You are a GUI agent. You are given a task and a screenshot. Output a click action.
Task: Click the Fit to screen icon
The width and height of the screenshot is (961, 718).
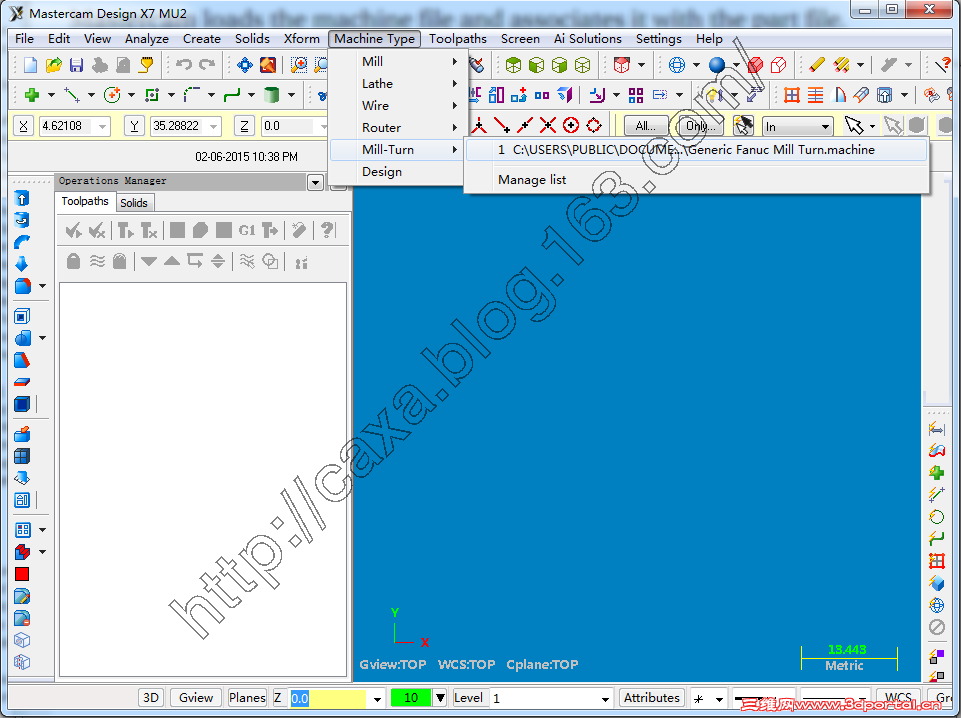coord(245,65)
